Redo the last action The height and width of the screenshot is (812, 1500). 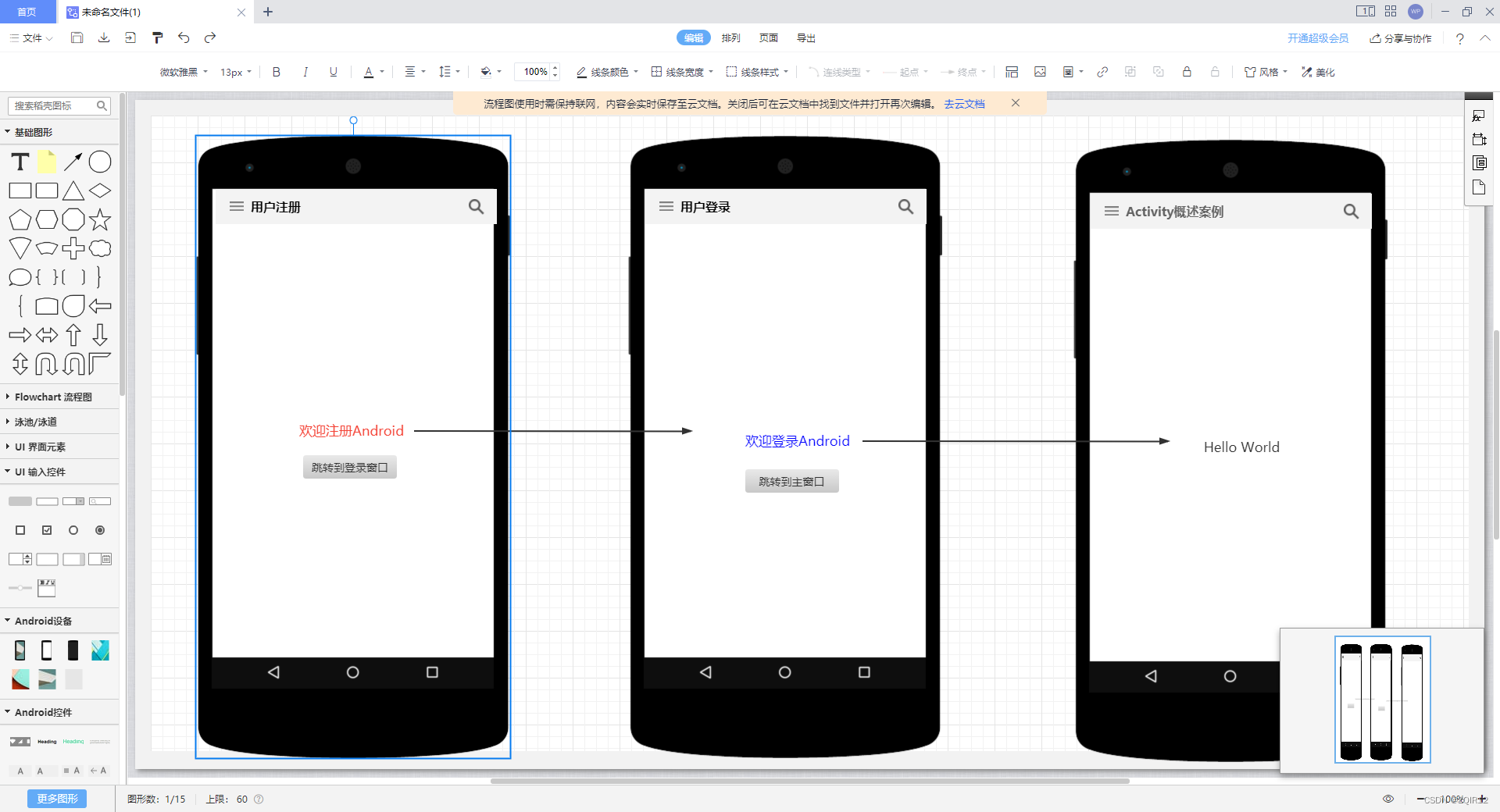click(x=210, y=37)
